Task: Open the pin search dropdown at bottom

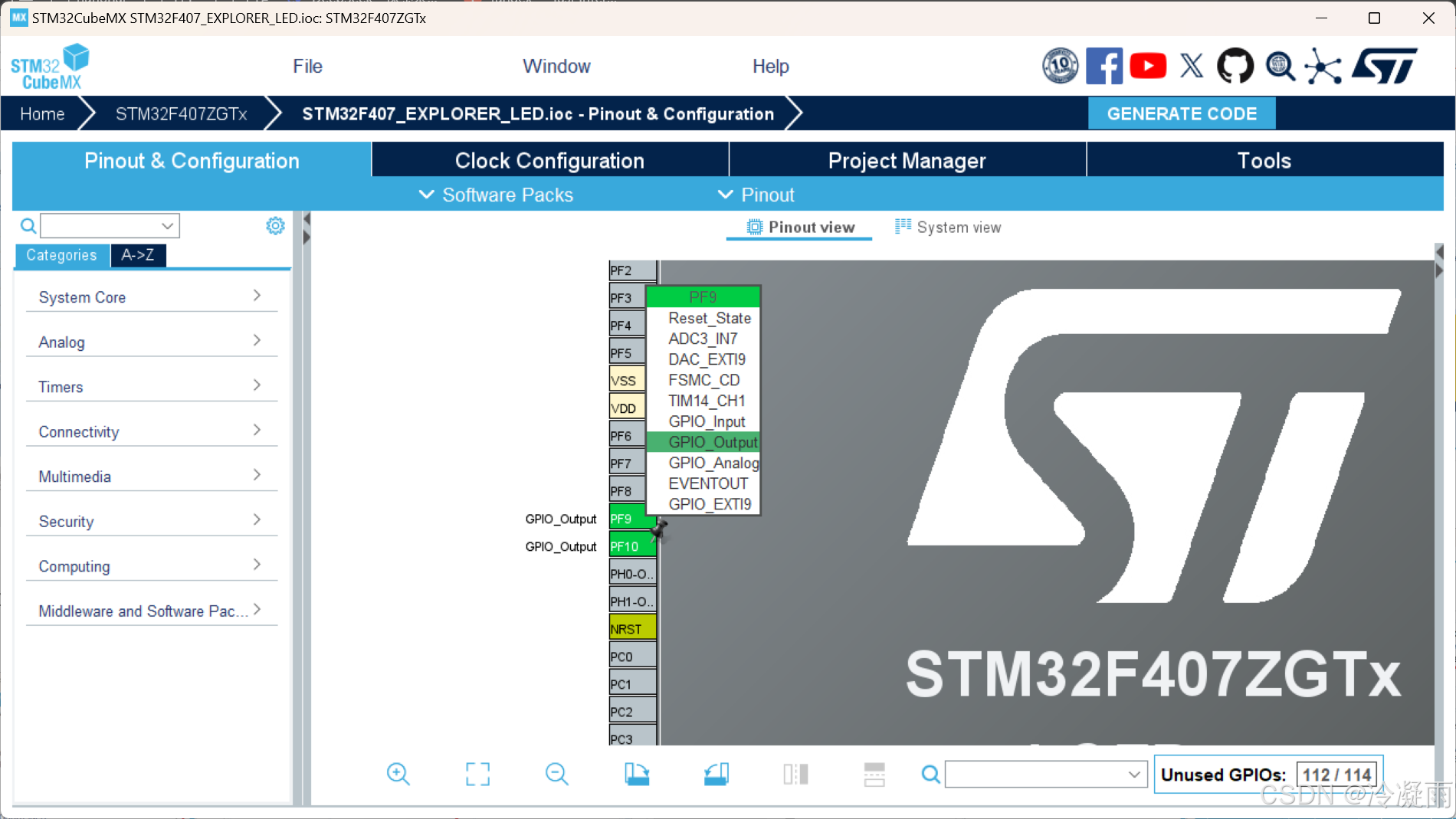Action: pos(1134,775)
